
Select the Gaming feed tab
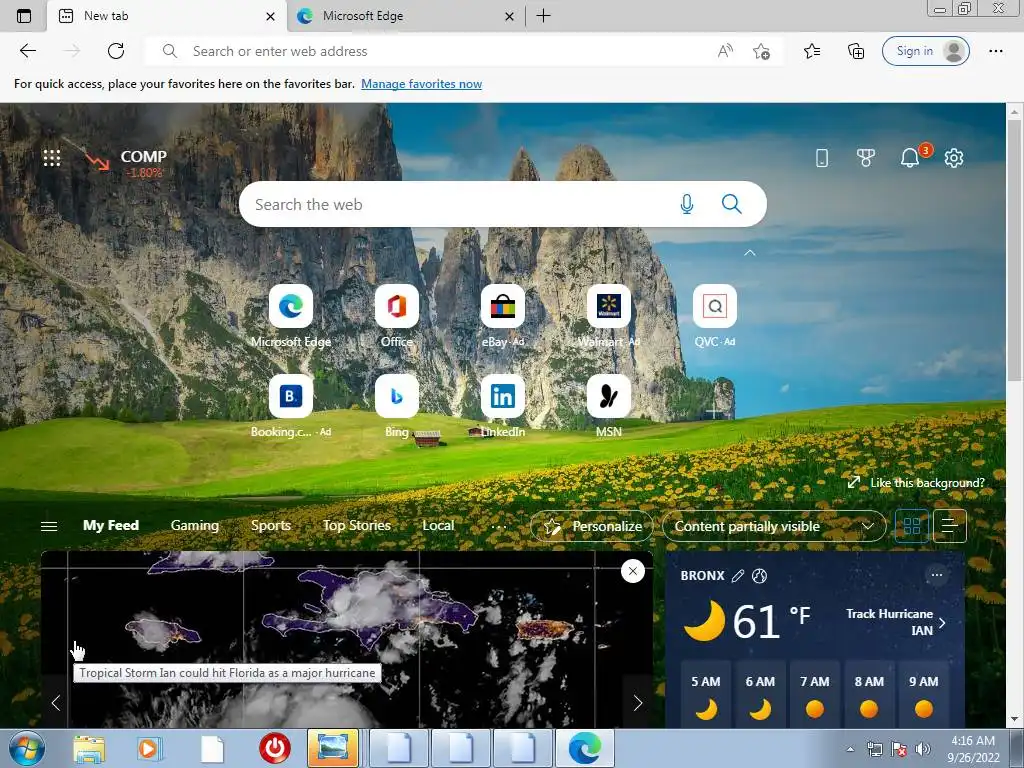pos(195,526)
